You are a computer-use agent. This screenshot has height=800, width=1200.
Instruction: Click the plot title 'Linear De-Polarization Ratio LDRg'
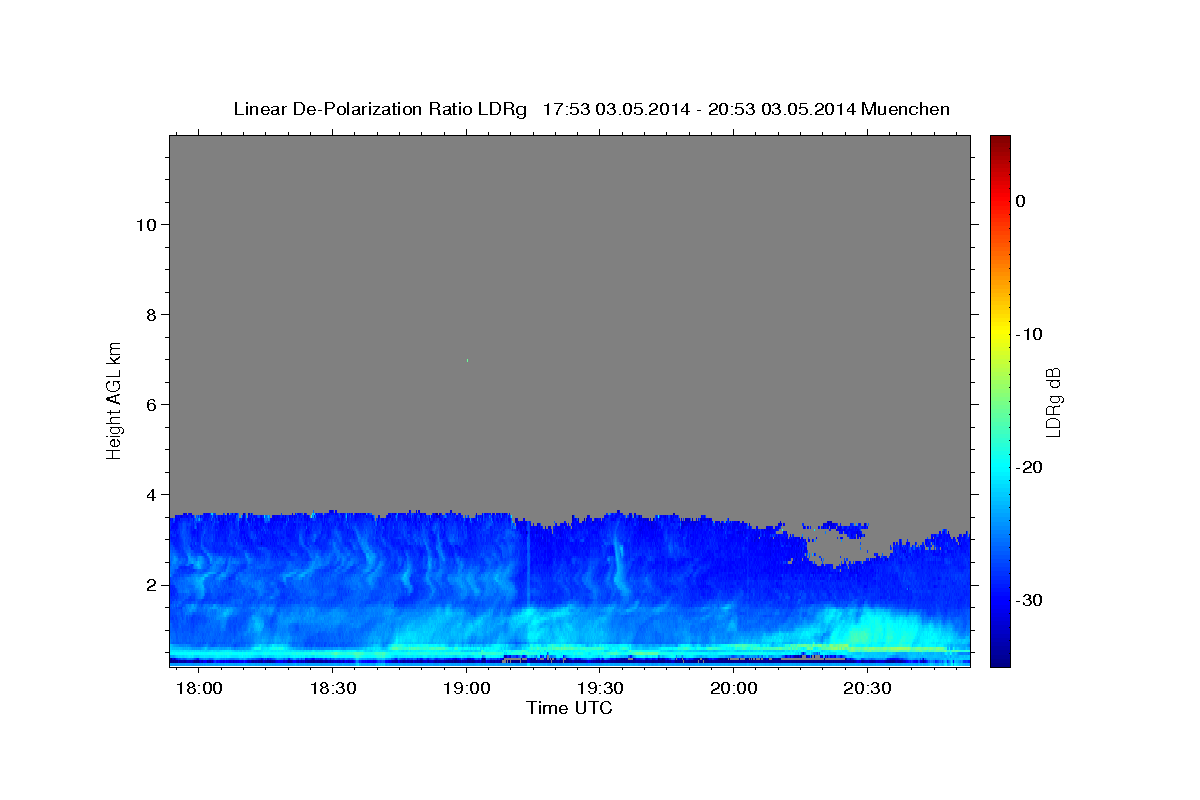tap(380, 109)
